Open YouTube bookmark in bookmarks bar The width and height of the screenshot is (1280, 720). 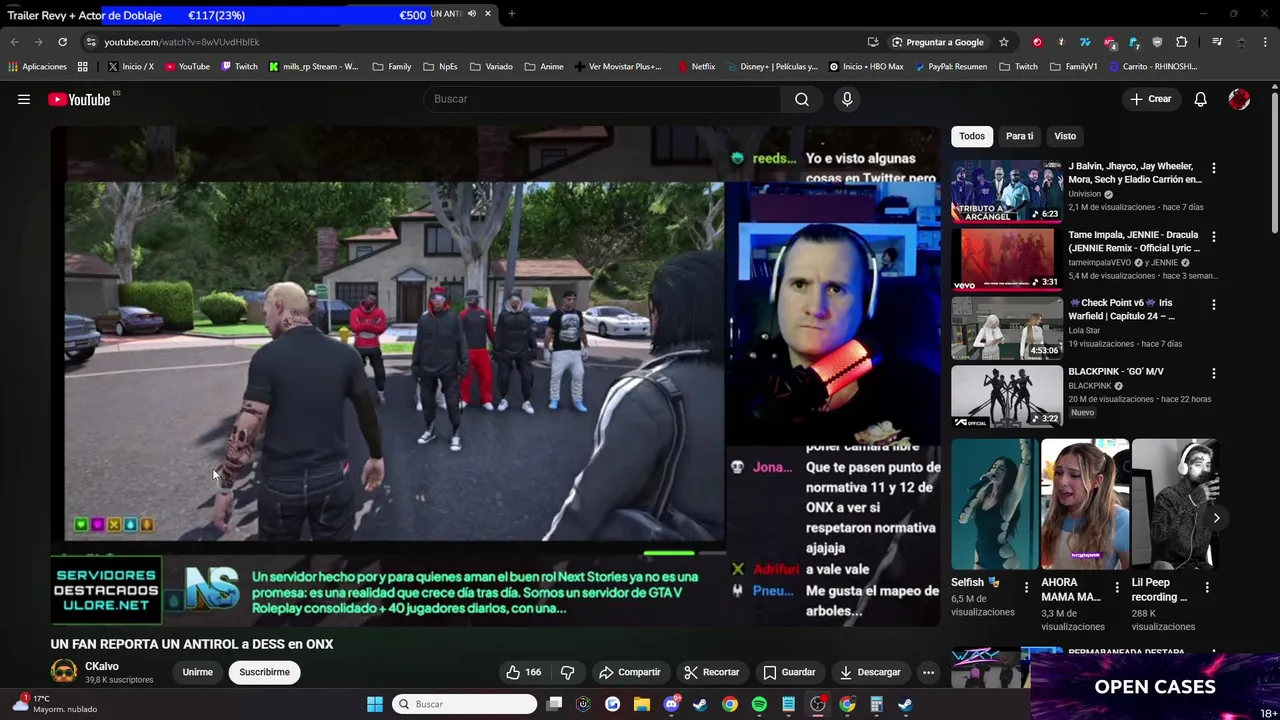pyautogui.click(x=187, y=67)
